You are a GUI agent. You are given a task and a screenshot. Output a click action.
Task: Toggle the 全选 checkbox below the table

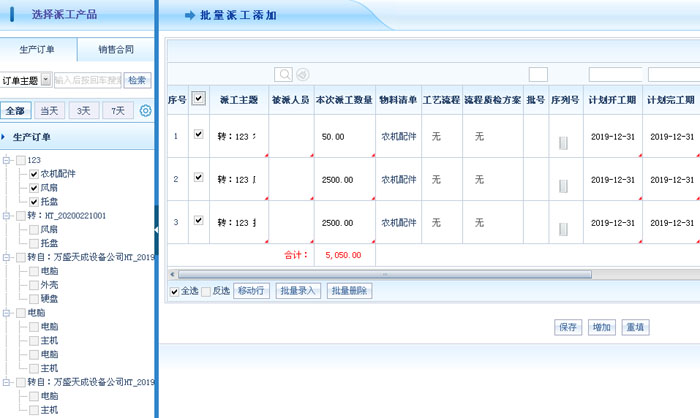point(174,291)
